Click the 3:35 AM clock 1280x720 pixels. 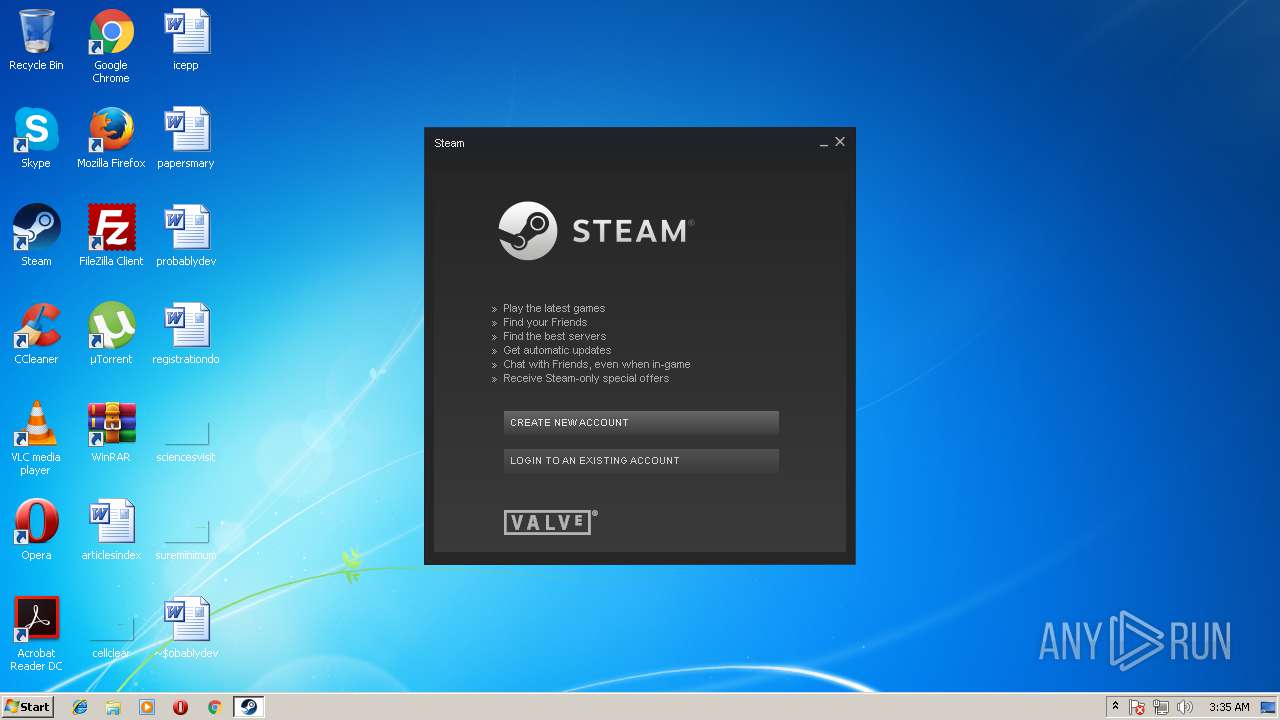[x=1229, y=707]
